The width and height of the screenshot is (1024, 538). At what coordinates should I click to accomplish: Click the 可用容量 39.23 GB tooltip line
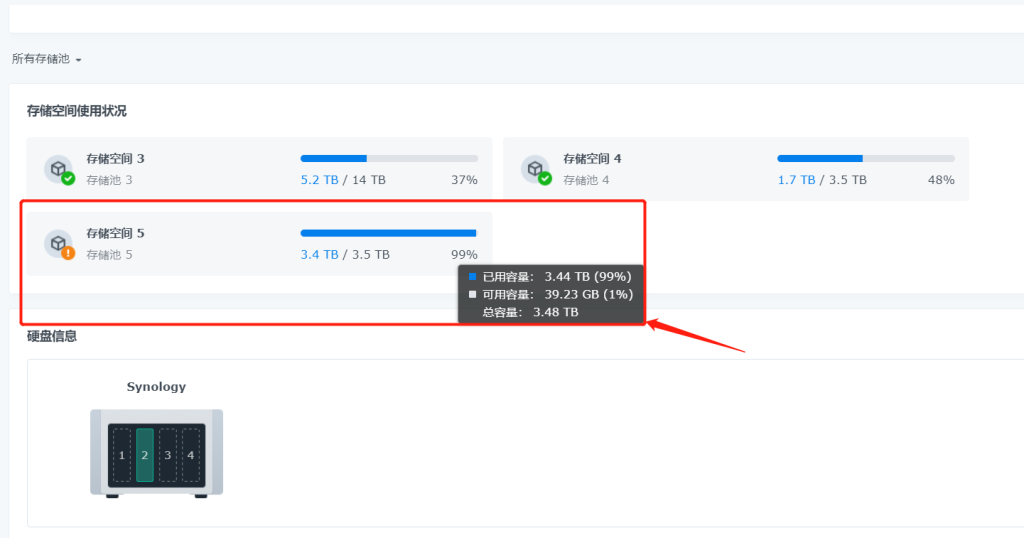(x=551, y=294)
